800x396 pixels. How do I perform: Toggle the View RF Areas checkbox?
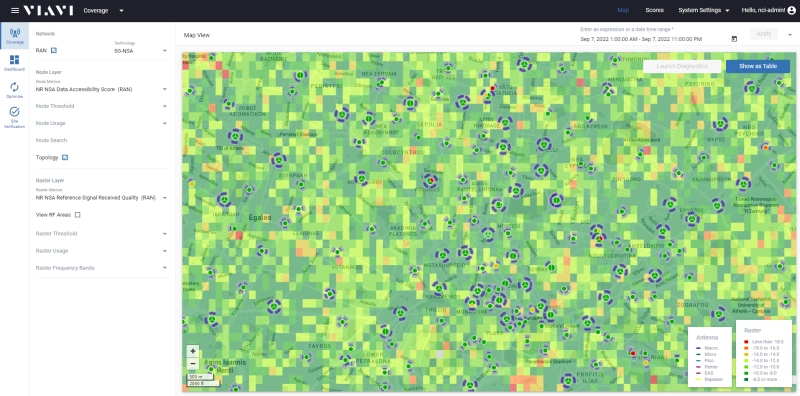tap(78, 215)
